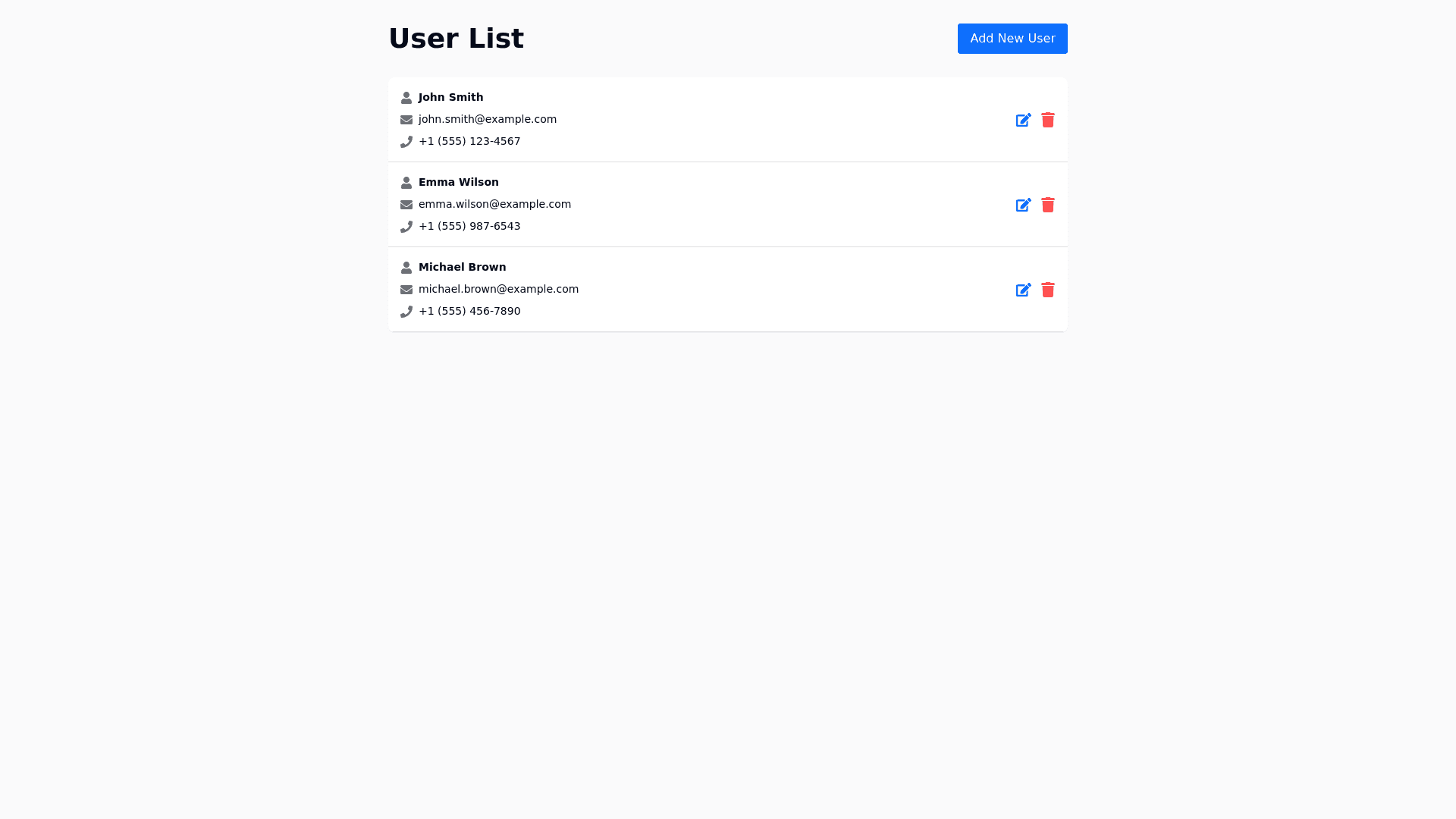Open edit for Emma Wilson
This screenshot has width=1456, height=819.
[1023, 206]
